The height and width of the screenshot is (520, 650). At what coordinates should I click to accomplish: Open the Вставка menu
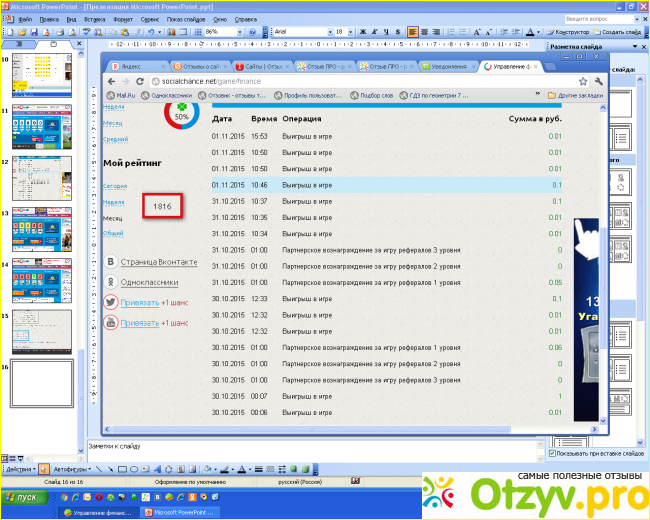[x=95, y=19]
